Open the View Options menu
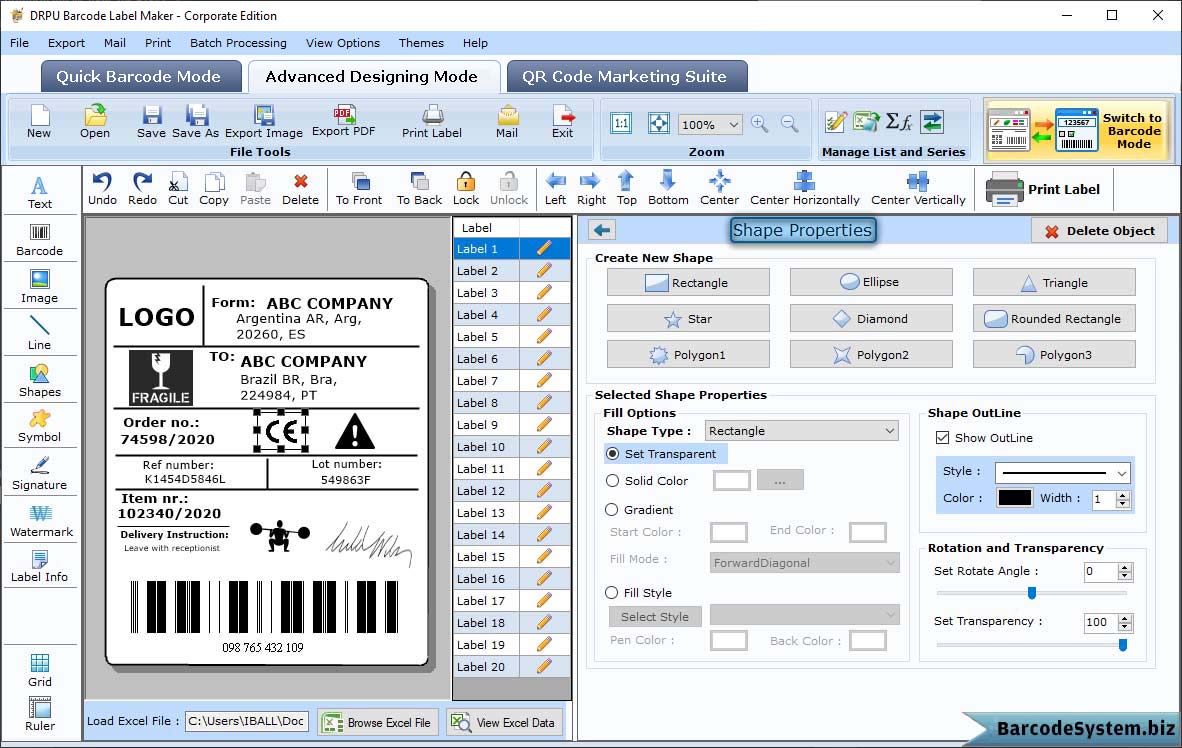Image resolution: width=1182 pixels, height=748 pixels. click(x=343, y=43)
